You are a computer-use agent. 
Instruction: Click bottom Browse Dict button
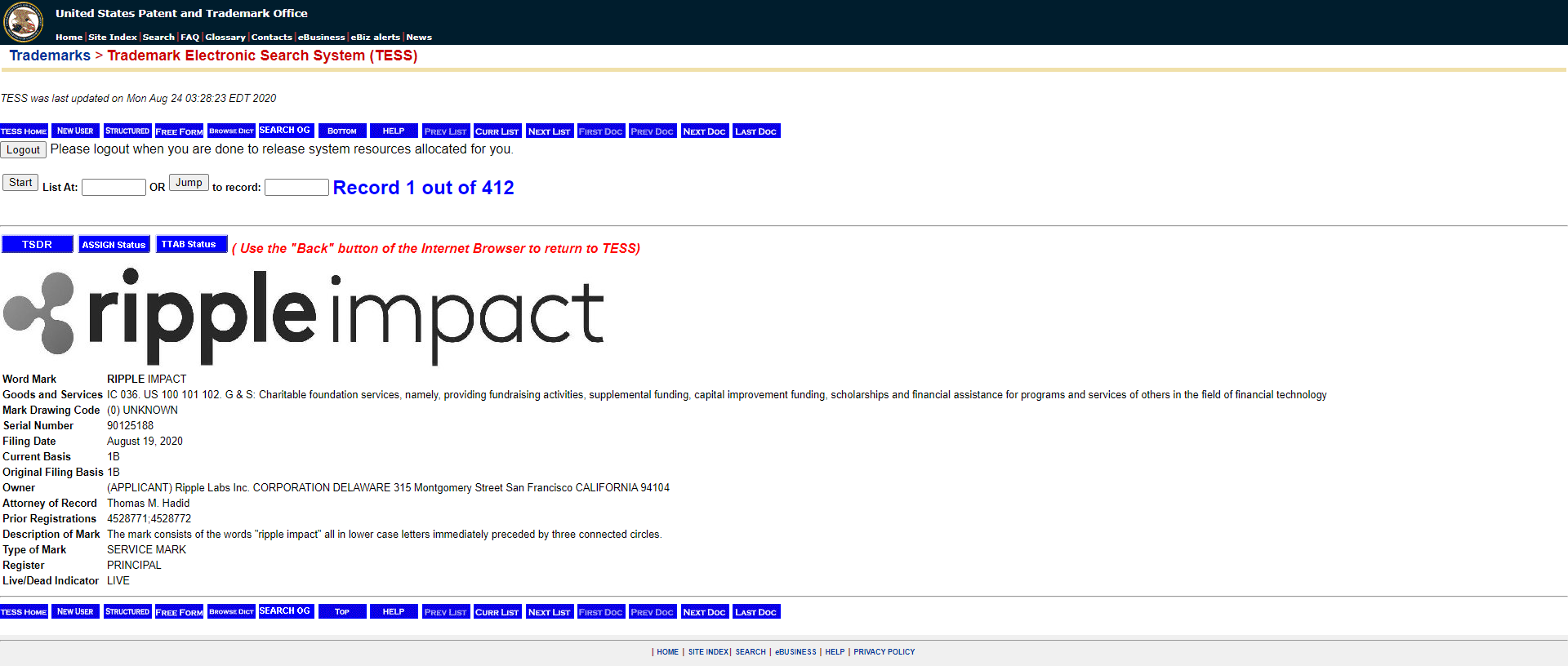[231, 611]
